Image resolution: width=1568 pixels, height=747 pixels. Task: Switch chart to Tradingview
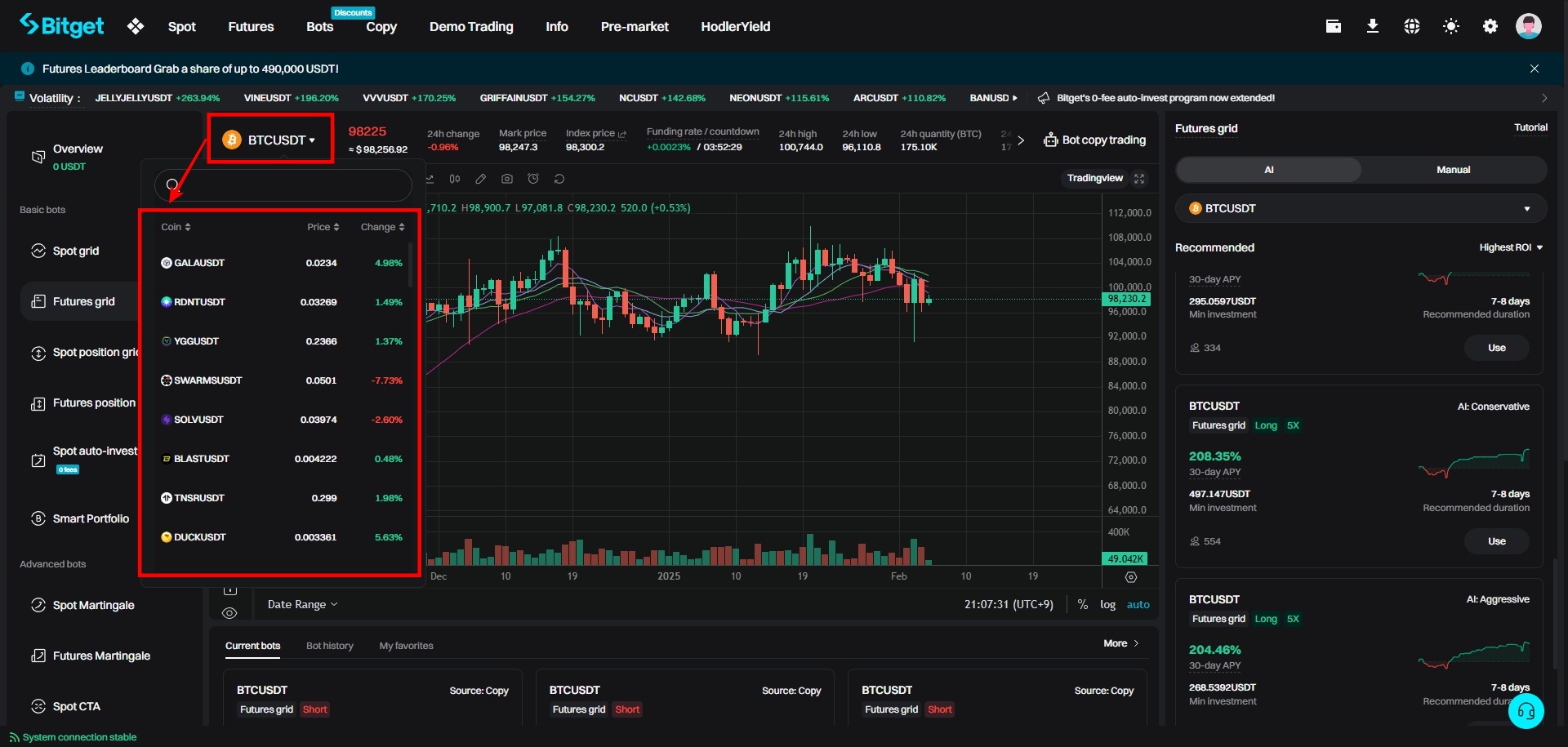coord(1095,178)
